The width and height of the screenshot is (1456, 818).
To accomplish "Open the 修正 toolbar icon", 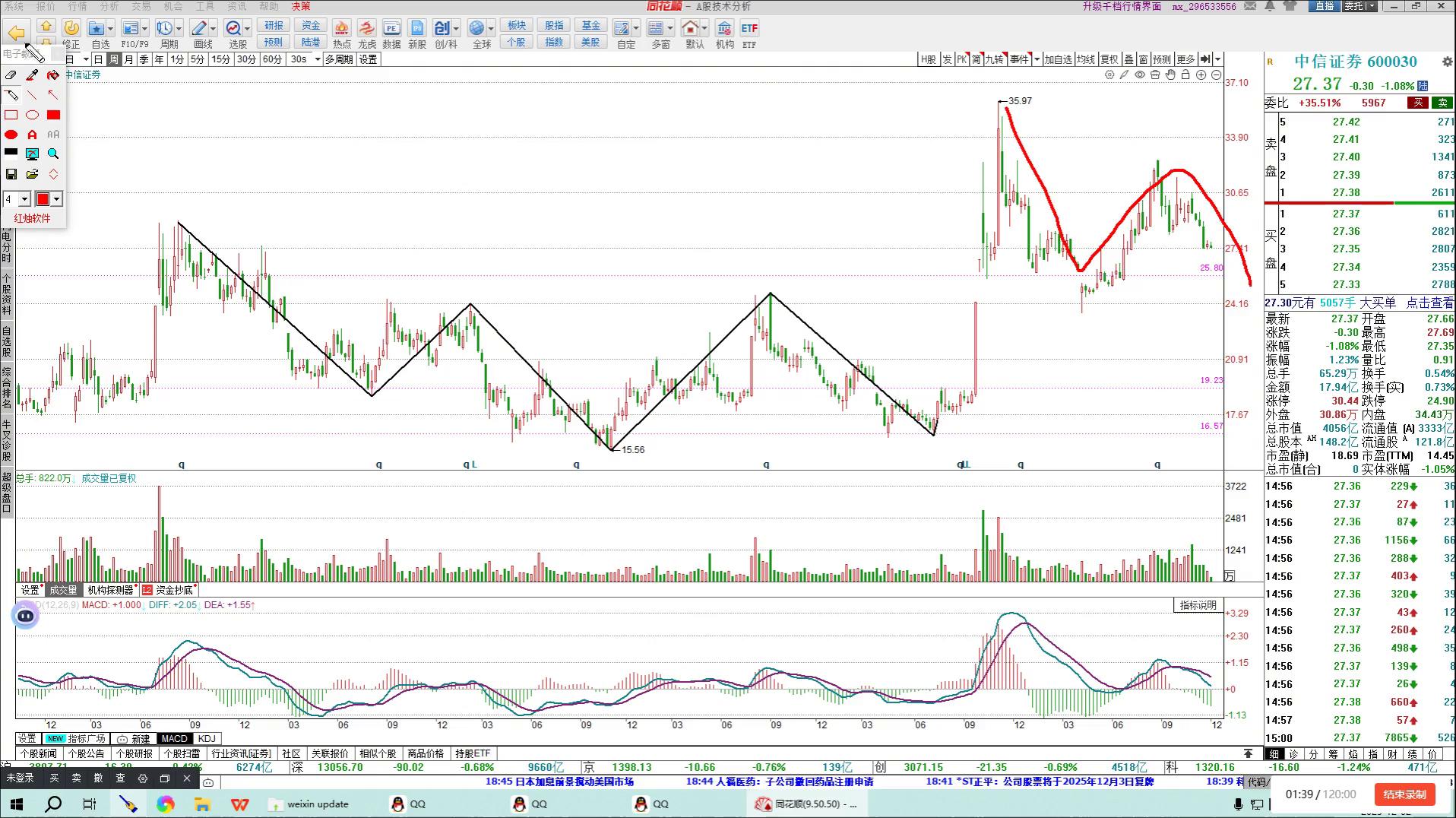I will click(x=71, y=34).
